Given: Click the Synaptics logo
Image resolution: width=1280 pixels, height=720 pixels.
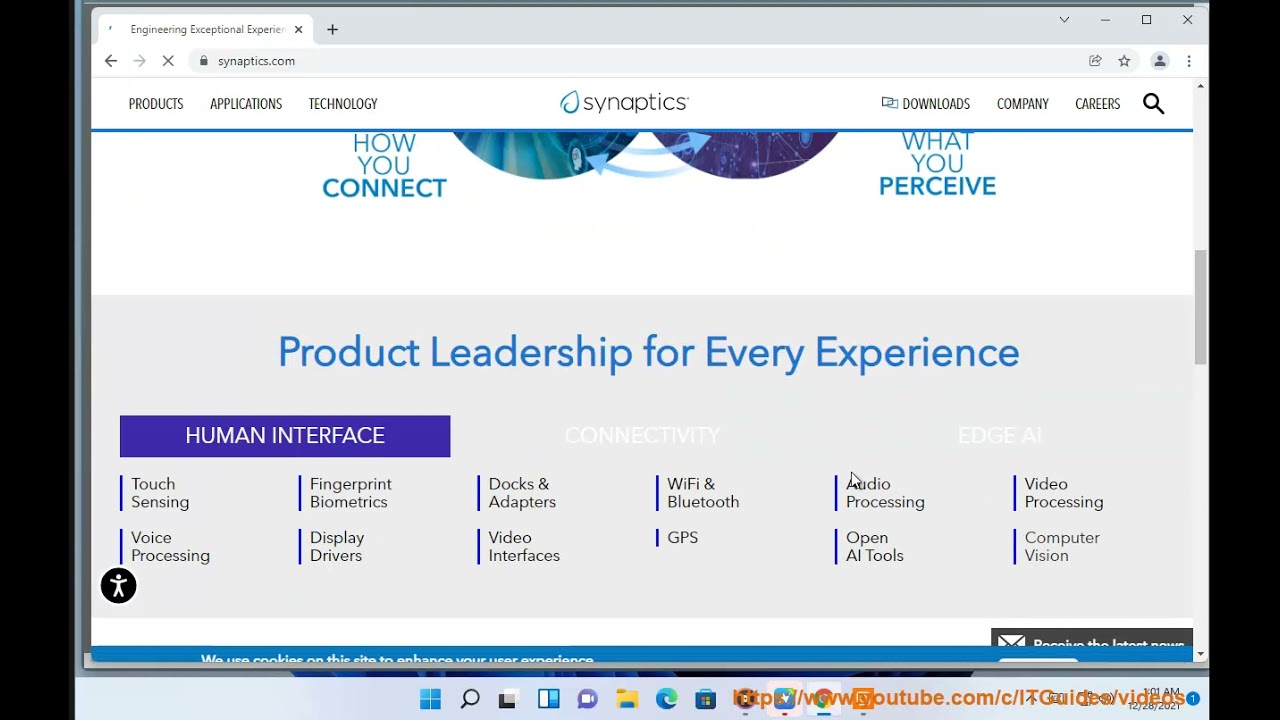Looking at the screenshot, I should (624, 102).
